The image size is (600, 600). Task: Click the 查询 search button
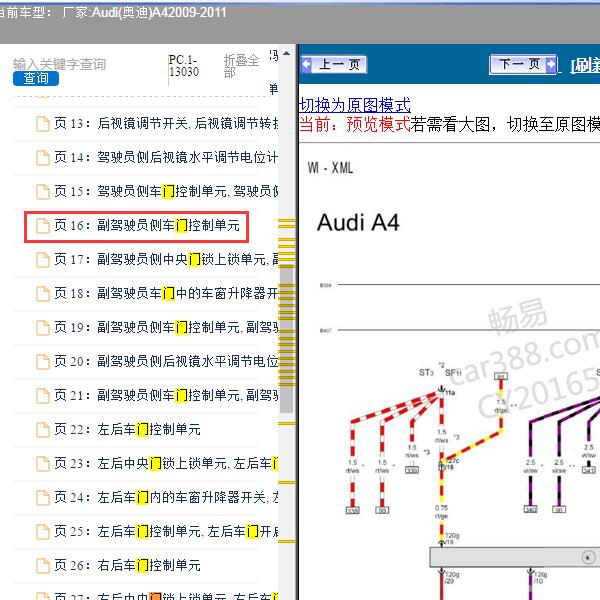point(36,78)
